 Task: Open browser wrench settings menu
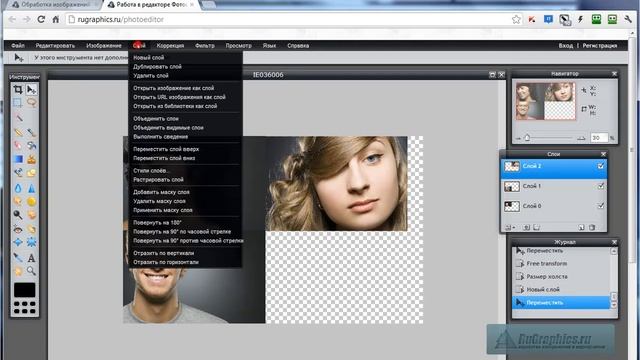pyautogui.click(x=628, y=19)
